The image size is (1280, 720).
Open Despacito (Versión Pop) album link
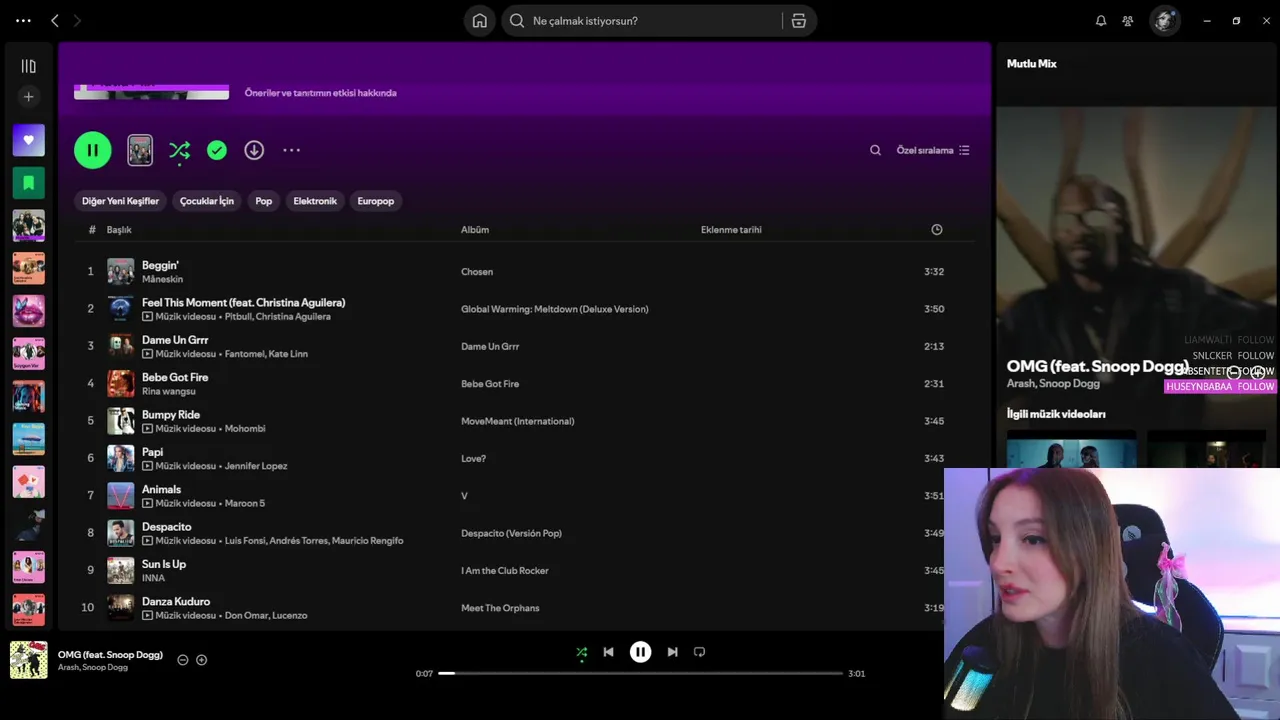point(511,534)
